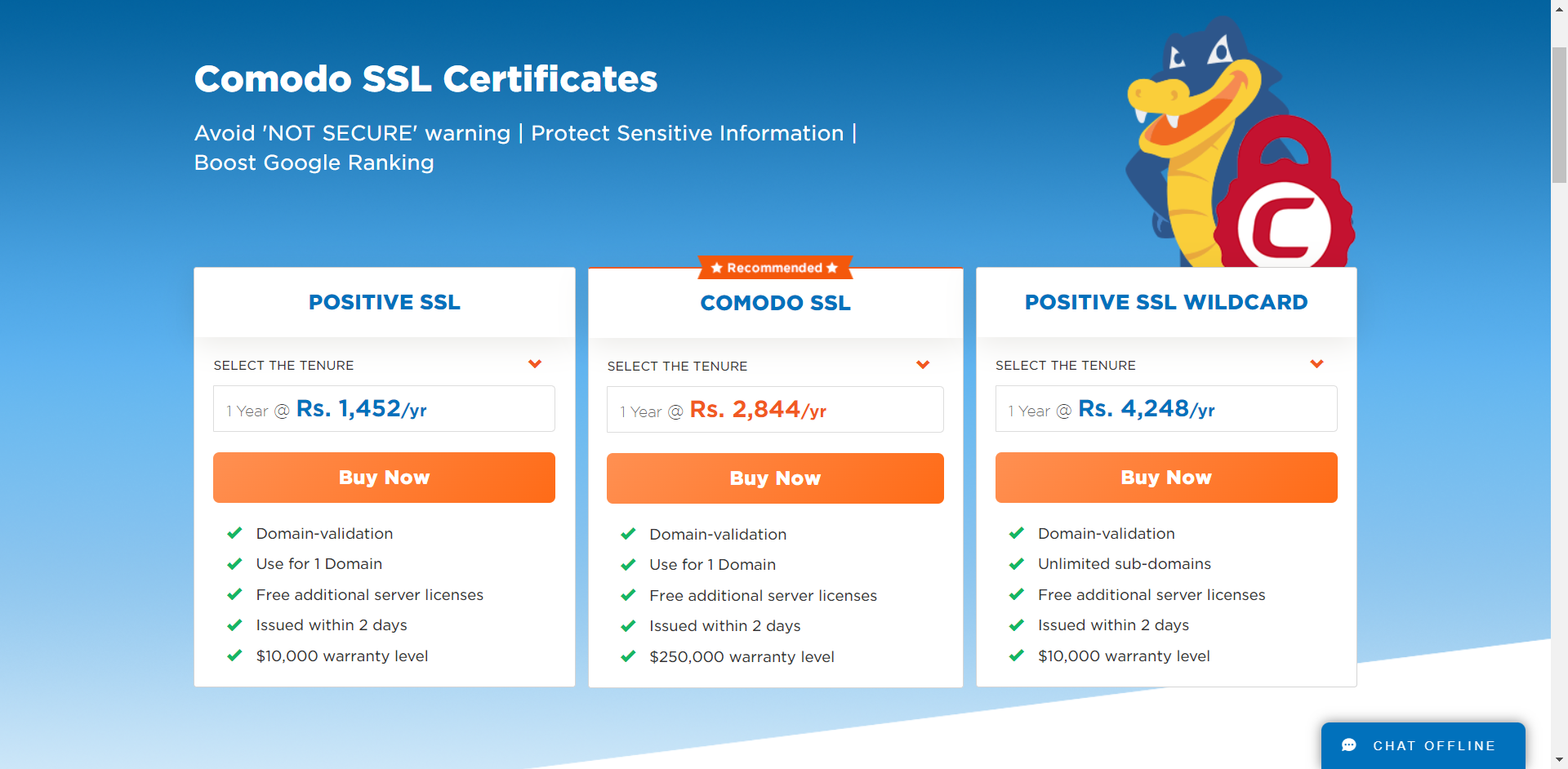Buy the Positive SSL Wildcard certificate
The width and height of the screenshot is (1568, 769).
[x=1166, y=478]
